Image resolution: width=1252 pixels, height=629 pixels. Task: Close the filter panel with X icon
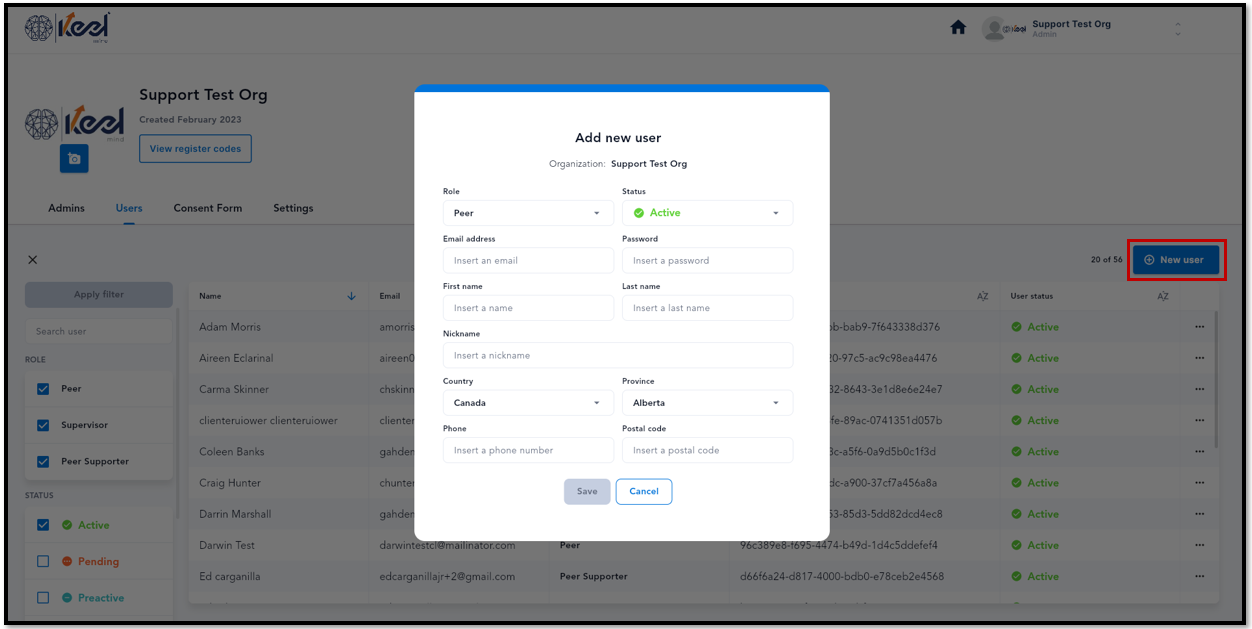[33, 260]
